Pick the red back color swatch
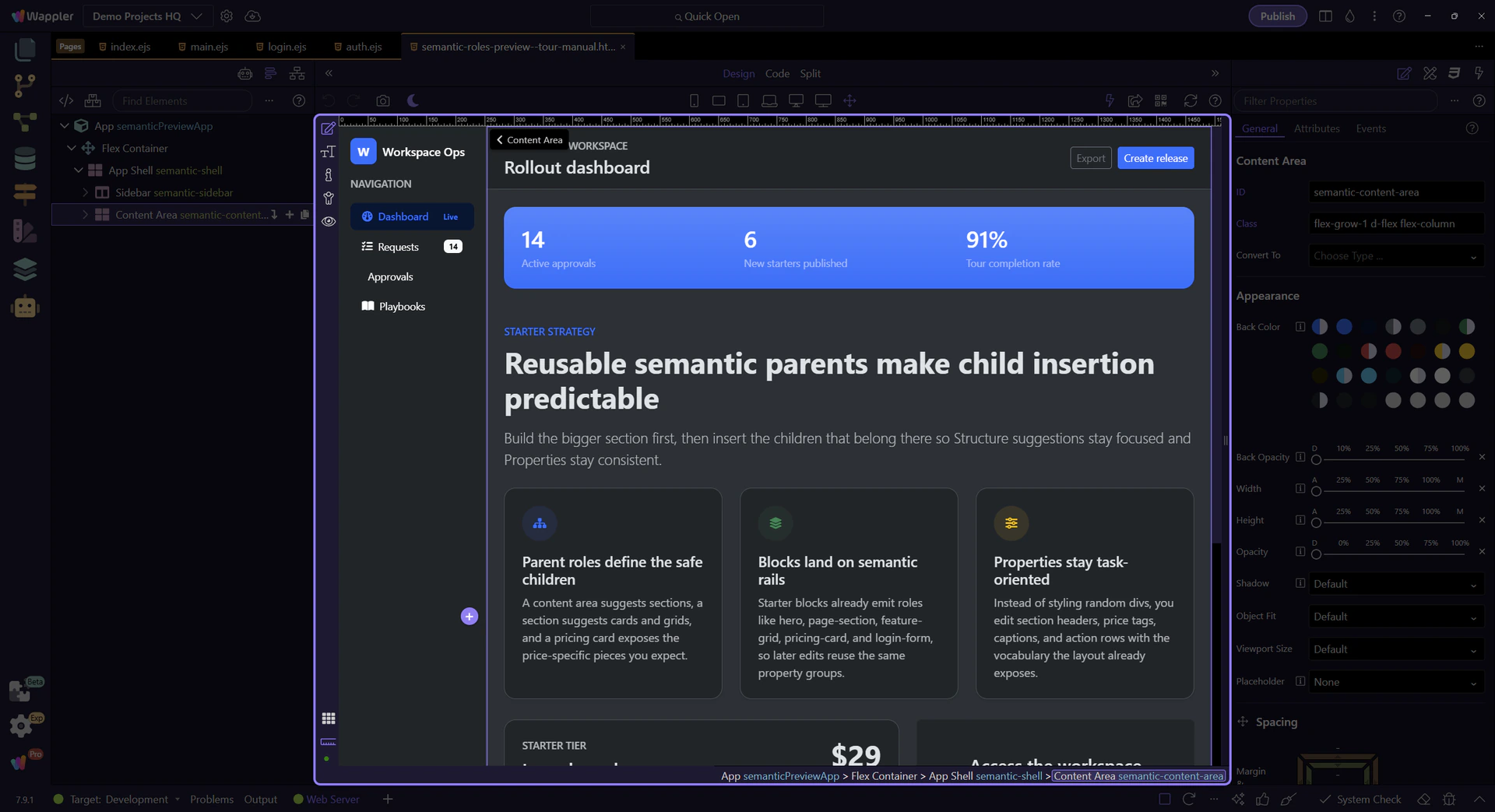 (1392, 351)
